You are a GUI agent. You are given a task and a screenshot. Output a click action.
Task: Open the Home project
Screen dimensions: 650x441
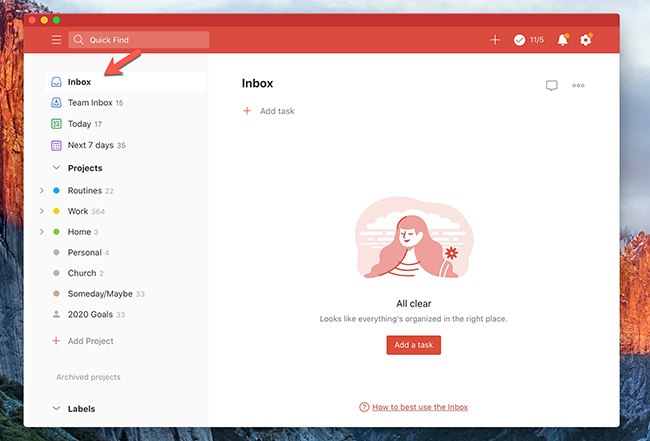[79, 232]
